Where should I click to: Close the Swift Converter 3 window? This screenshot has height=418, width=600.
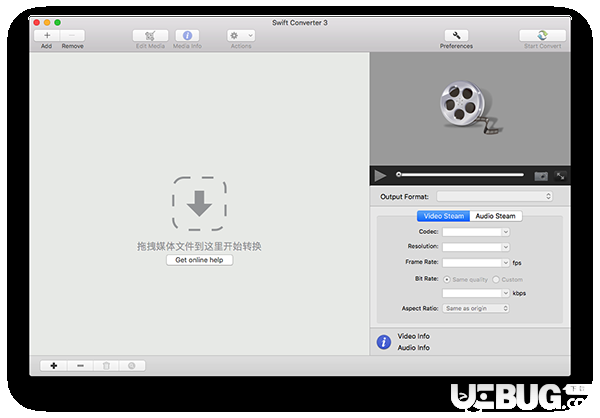(x=37, y=23)
